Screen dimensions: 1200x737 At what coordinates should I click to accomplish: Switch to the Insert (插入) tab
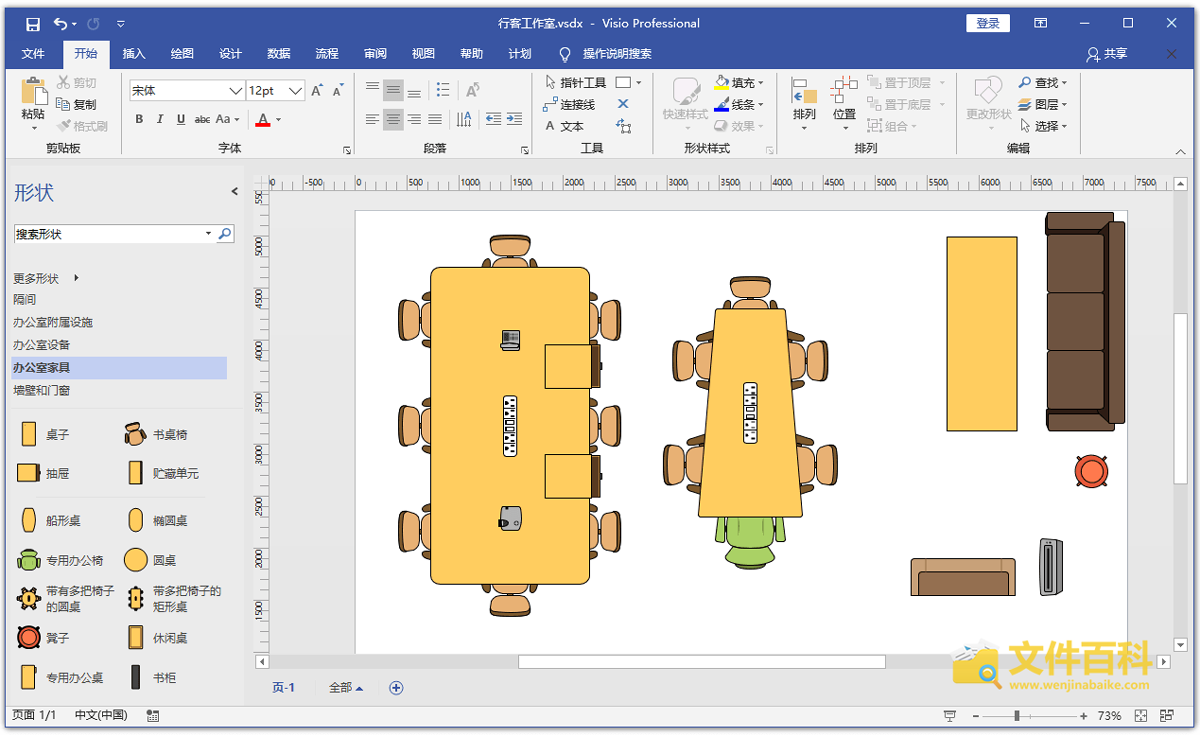[x=134, y=54]
